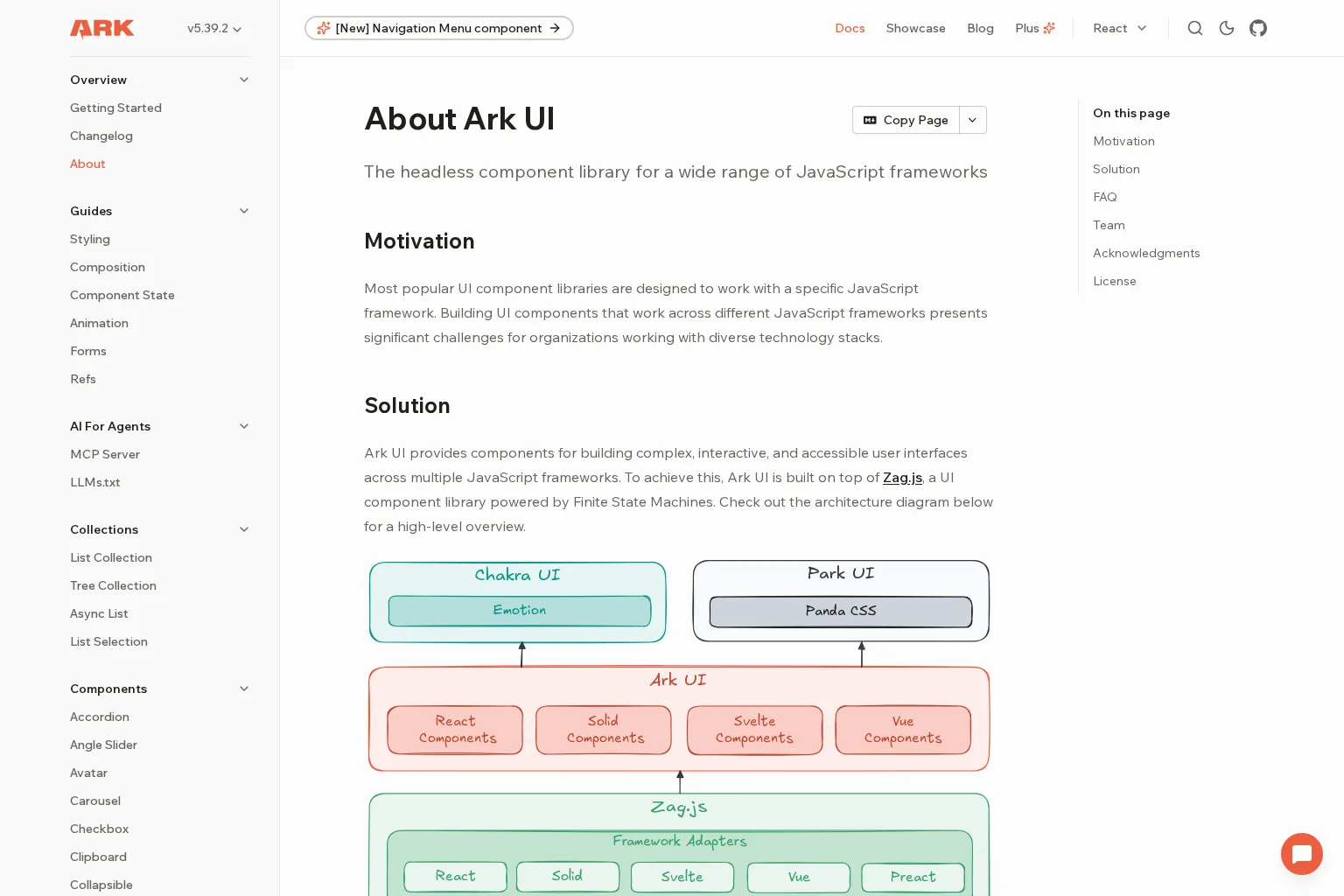Viewport: 1344px width, 896px height.
Task: Open the React framework selector
Action: pos(1120,28)
